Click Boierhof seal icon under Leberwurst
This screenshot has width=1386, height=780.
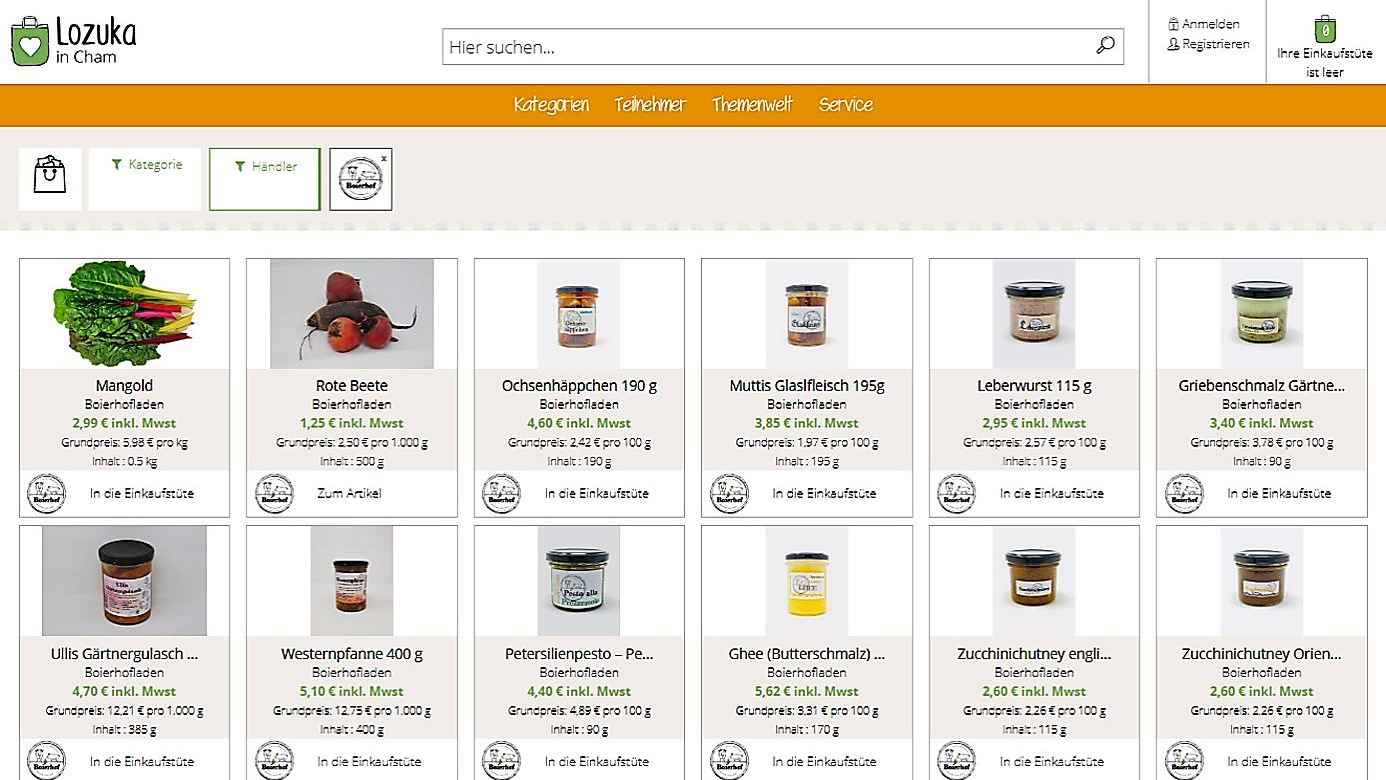(956, 494)
